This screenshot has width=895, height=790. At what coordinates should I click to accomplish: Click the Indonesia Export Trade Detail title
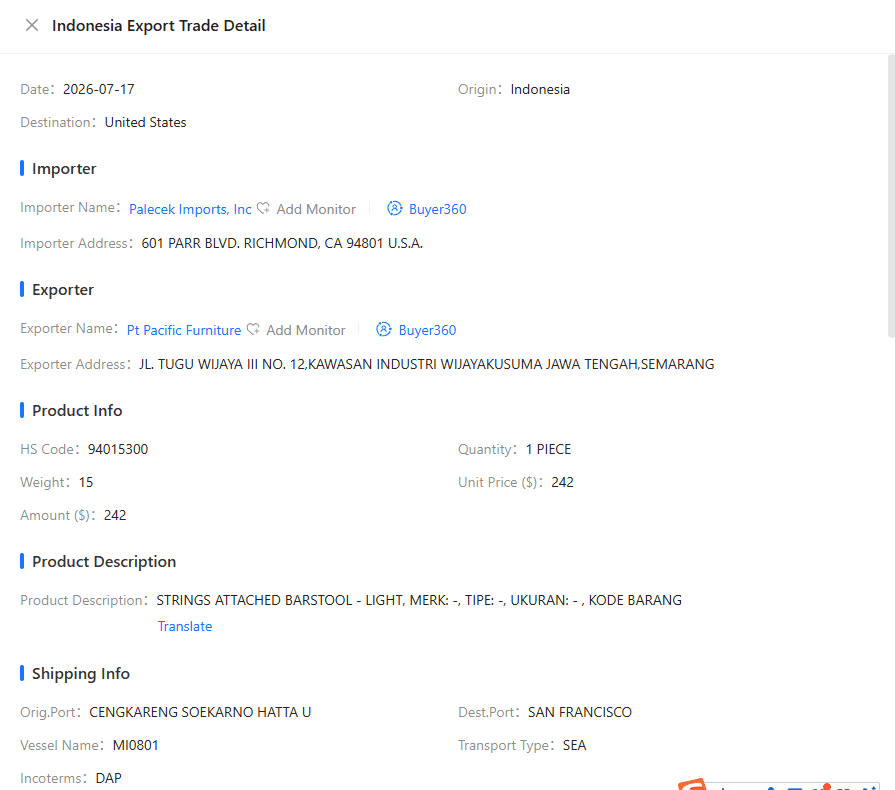point(159,26)
